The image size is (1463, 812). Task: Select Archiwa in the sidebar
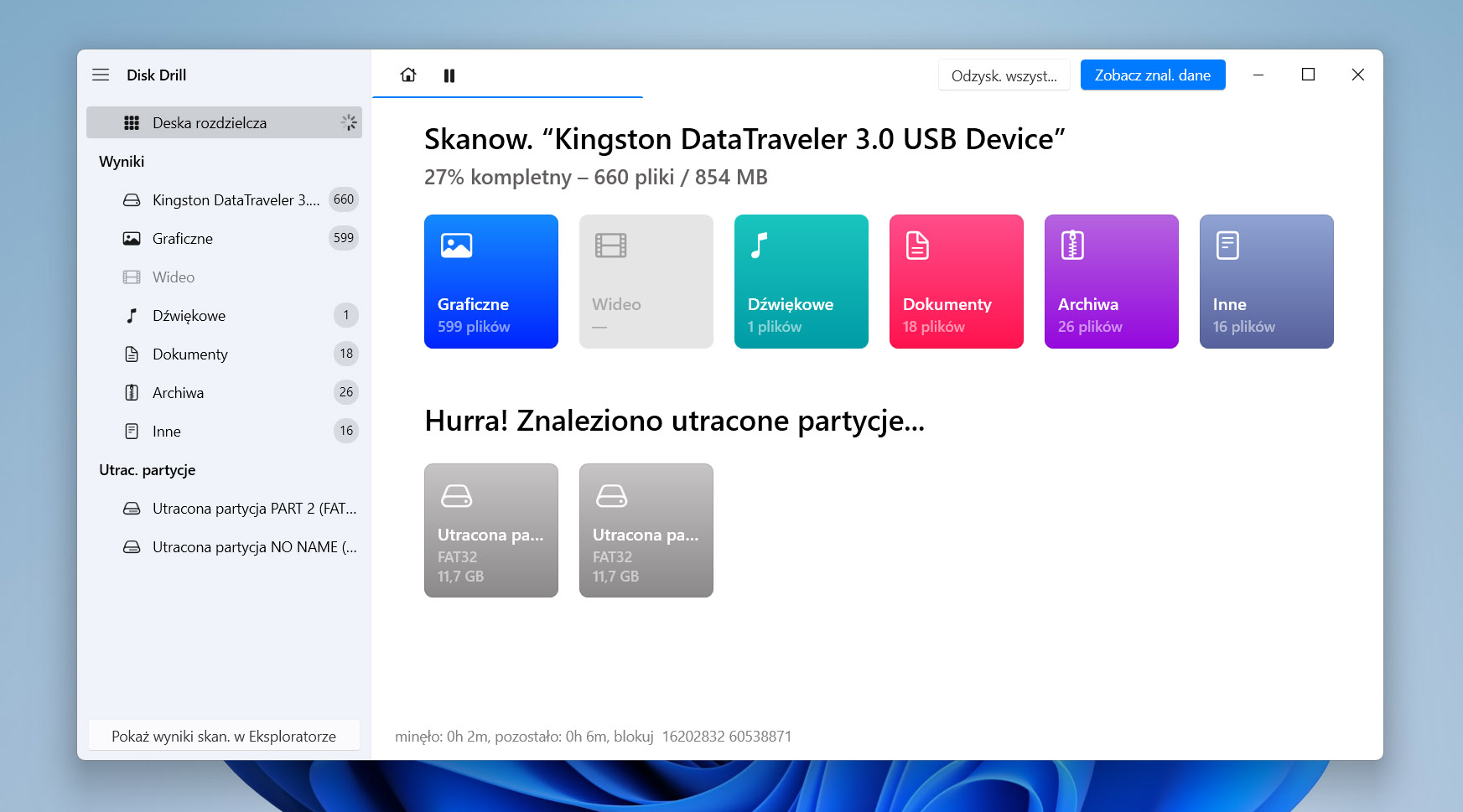pyautogui.click(x=224, y=392)
